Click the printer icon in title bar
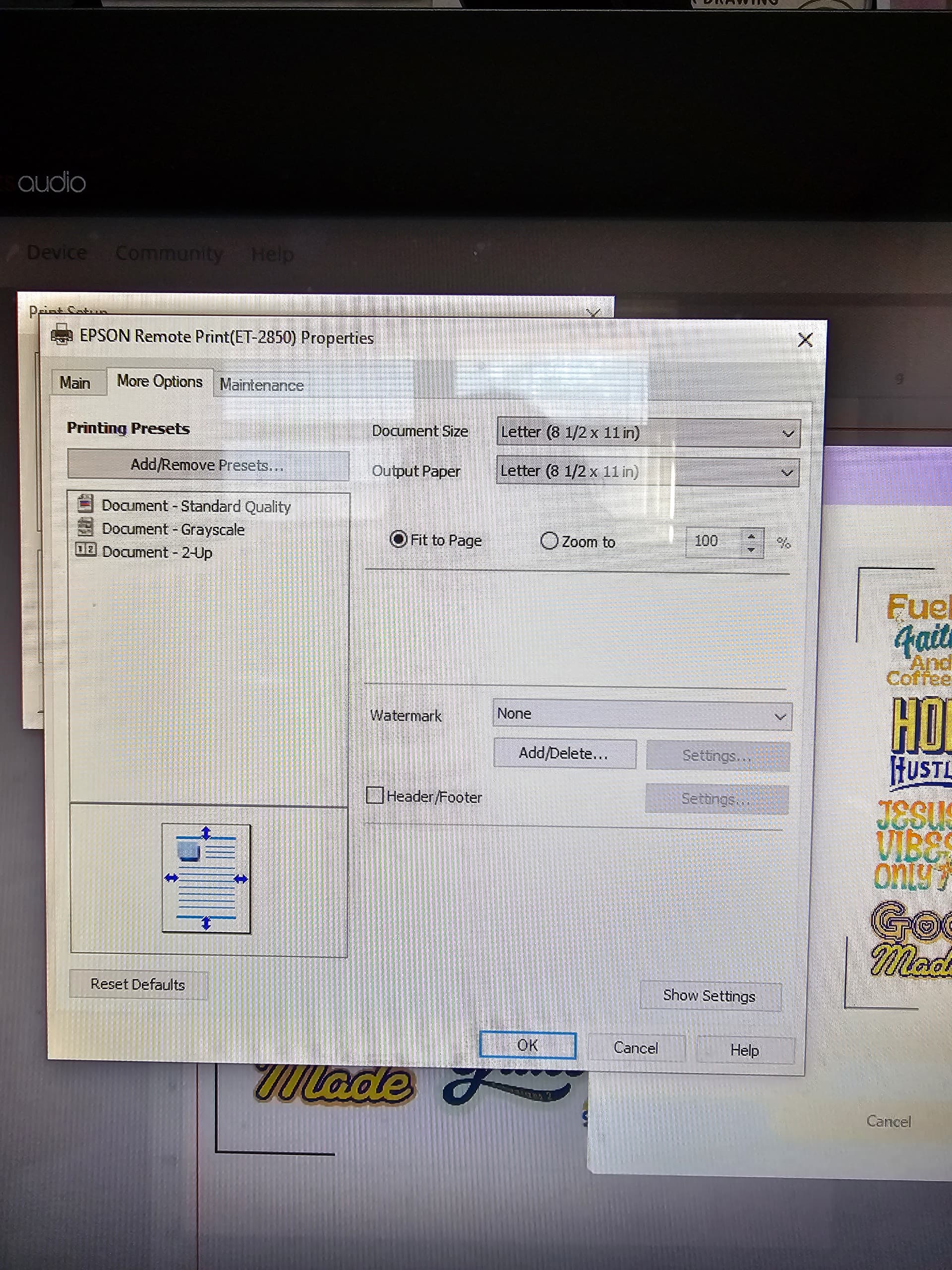The width and height of the screenshot is (952, 1270). 62,334
